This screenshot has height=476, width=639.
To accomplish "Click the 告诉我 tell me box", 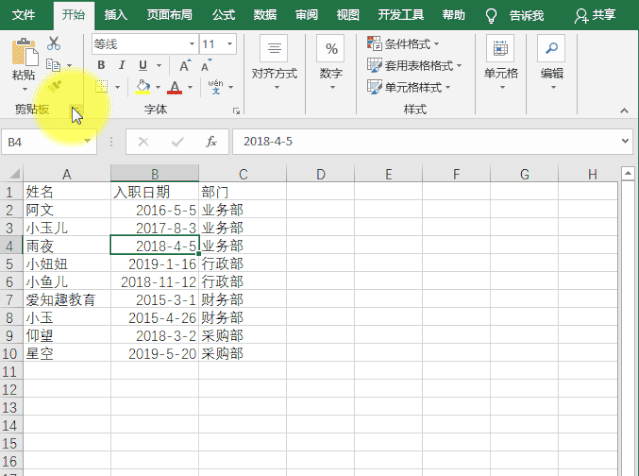I will coord(515,15).
